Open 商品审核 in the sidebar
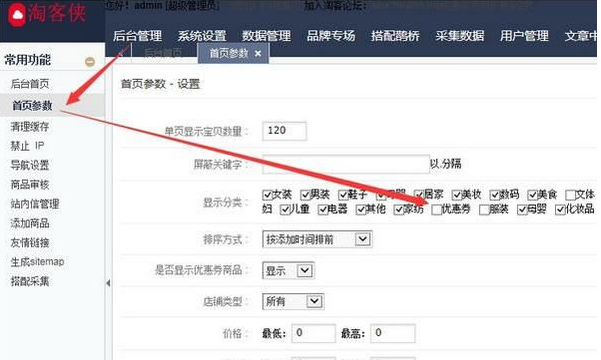The height and width of the screenshot is (360, 601). pyautogui.click(x=30, y=185)
